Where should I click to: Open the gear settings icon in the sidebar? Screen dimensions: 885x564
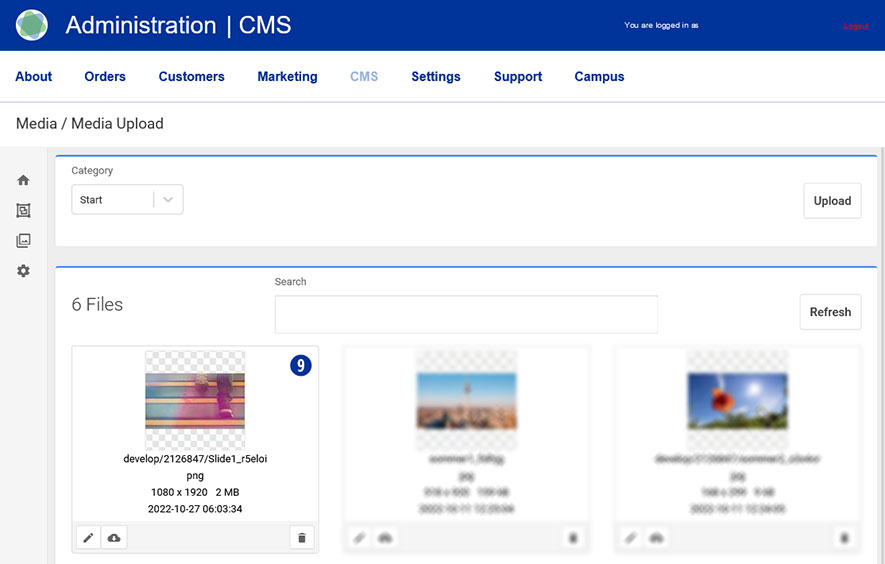[x=23, y=271]
